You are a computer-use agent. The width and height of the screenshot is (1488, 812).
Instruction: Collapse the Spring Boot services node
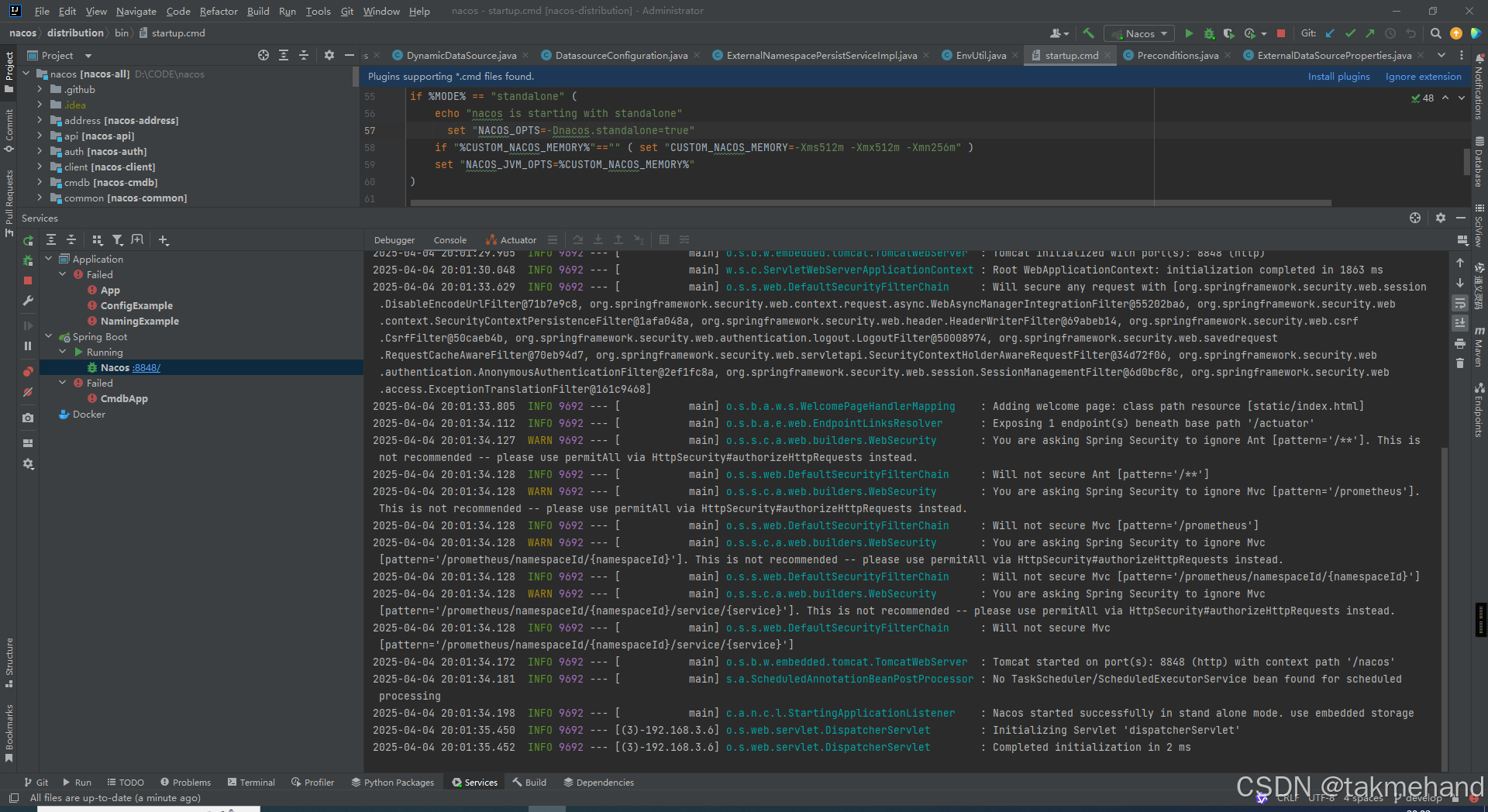click(x=49, y=336)
